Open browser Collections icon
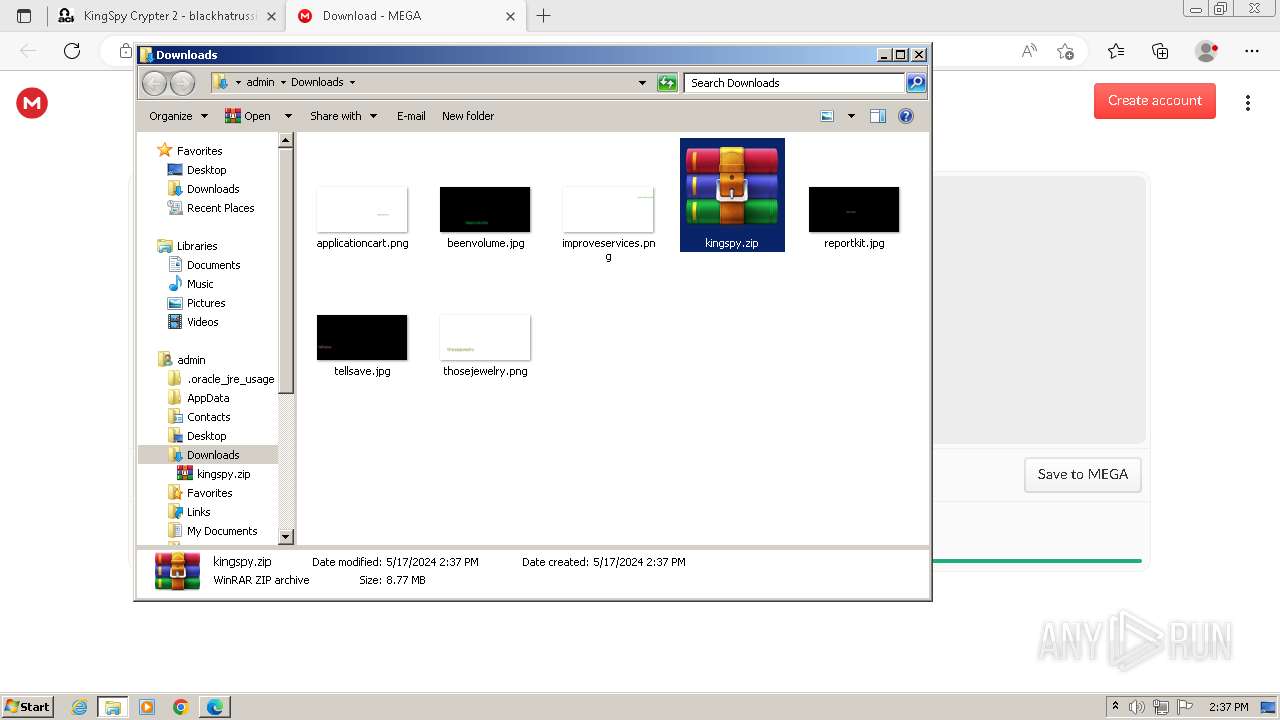Viewport: 1280px width, 720px height. (1161, 51)
